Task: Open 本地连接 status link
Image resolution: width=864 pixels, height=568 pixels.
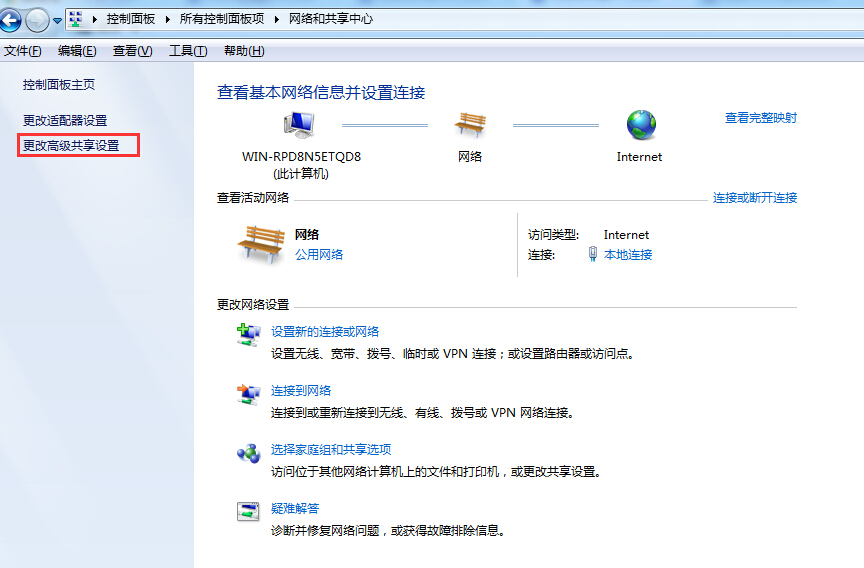Action: point(628,255)
